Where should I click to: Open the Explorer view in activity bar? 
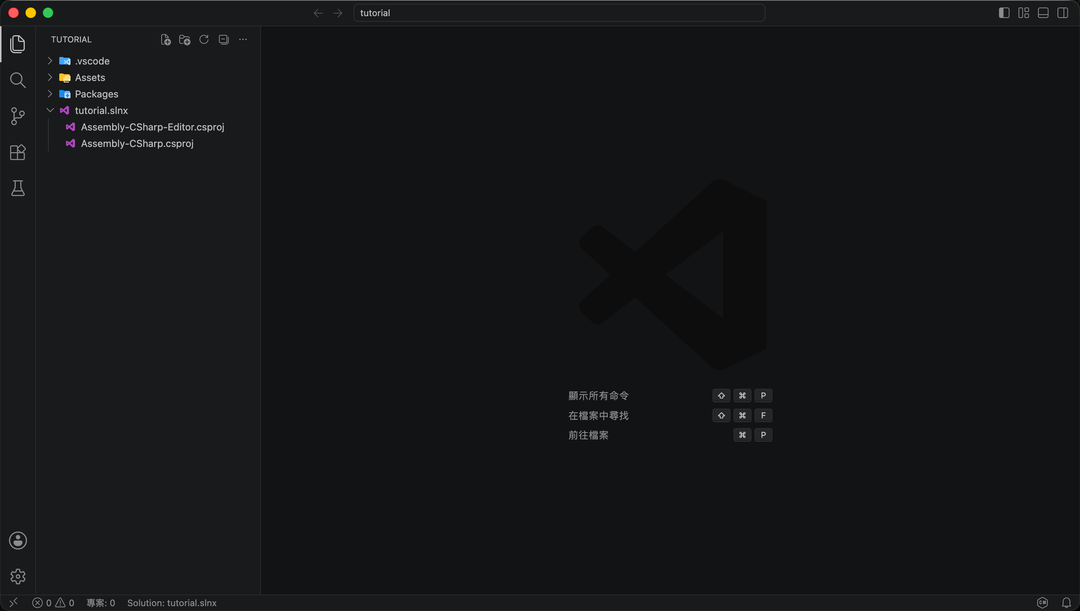[x=18, y=44]
